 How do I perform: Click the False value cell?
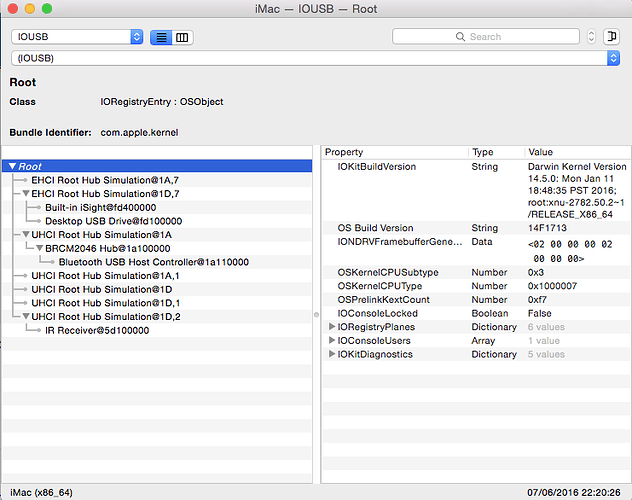click(540, 313)
